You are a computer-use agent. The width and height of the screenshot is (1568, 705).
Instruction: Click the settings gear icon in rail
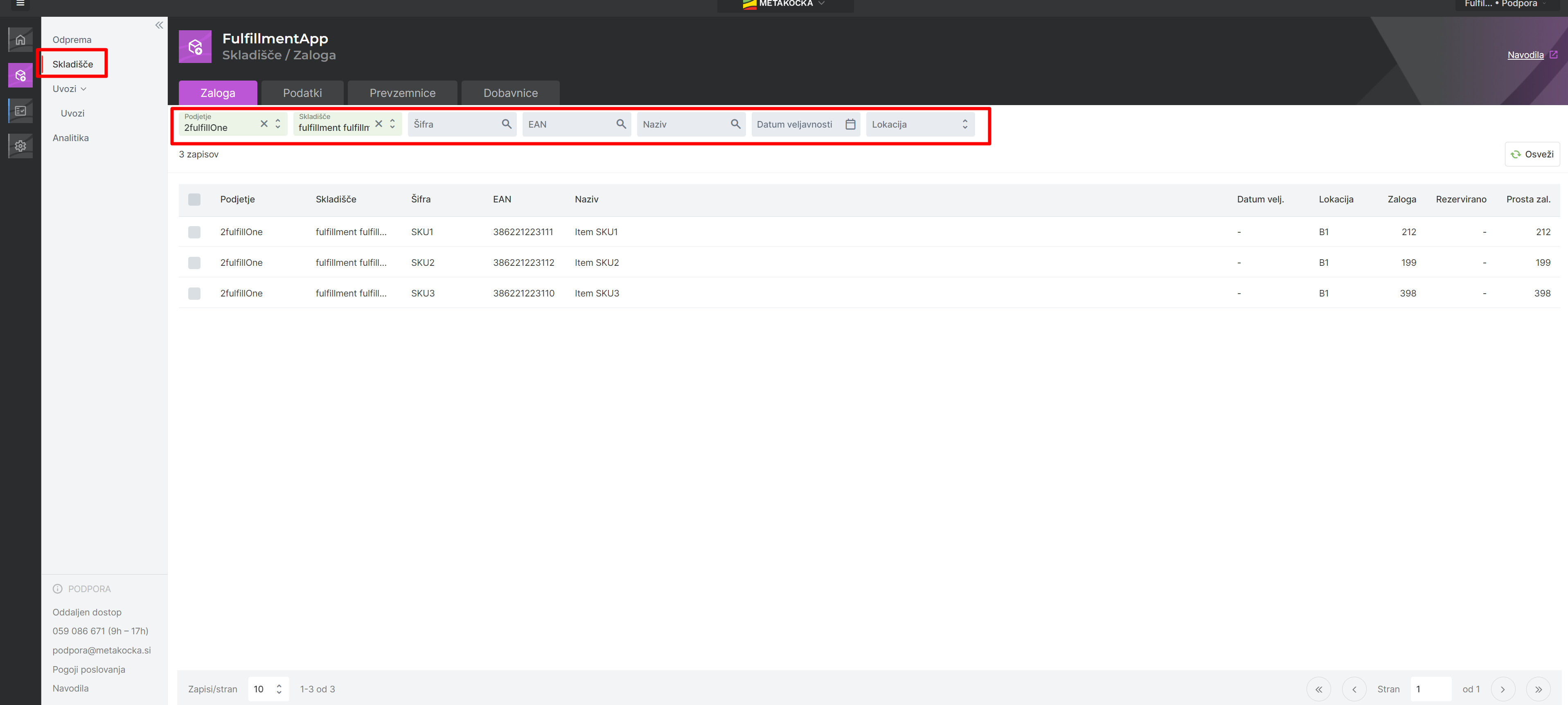click(20, 146)
